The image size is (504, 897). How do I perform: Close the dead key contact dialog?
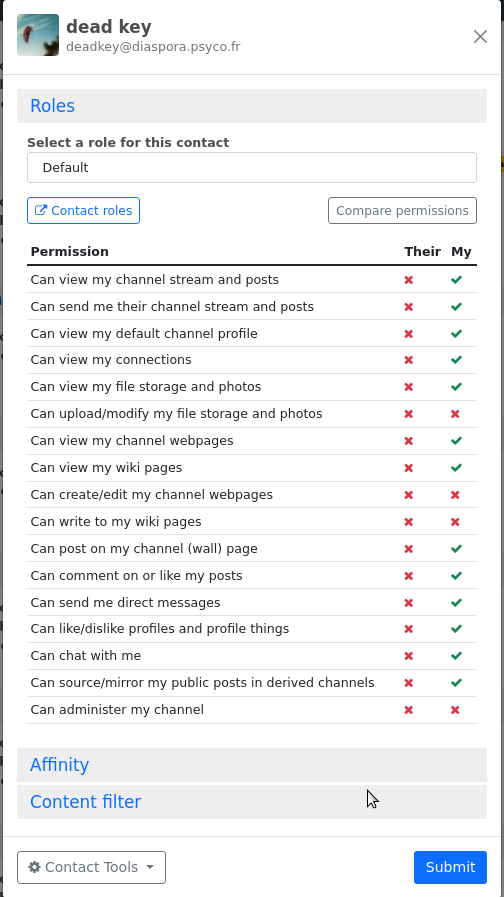point(481,37)
